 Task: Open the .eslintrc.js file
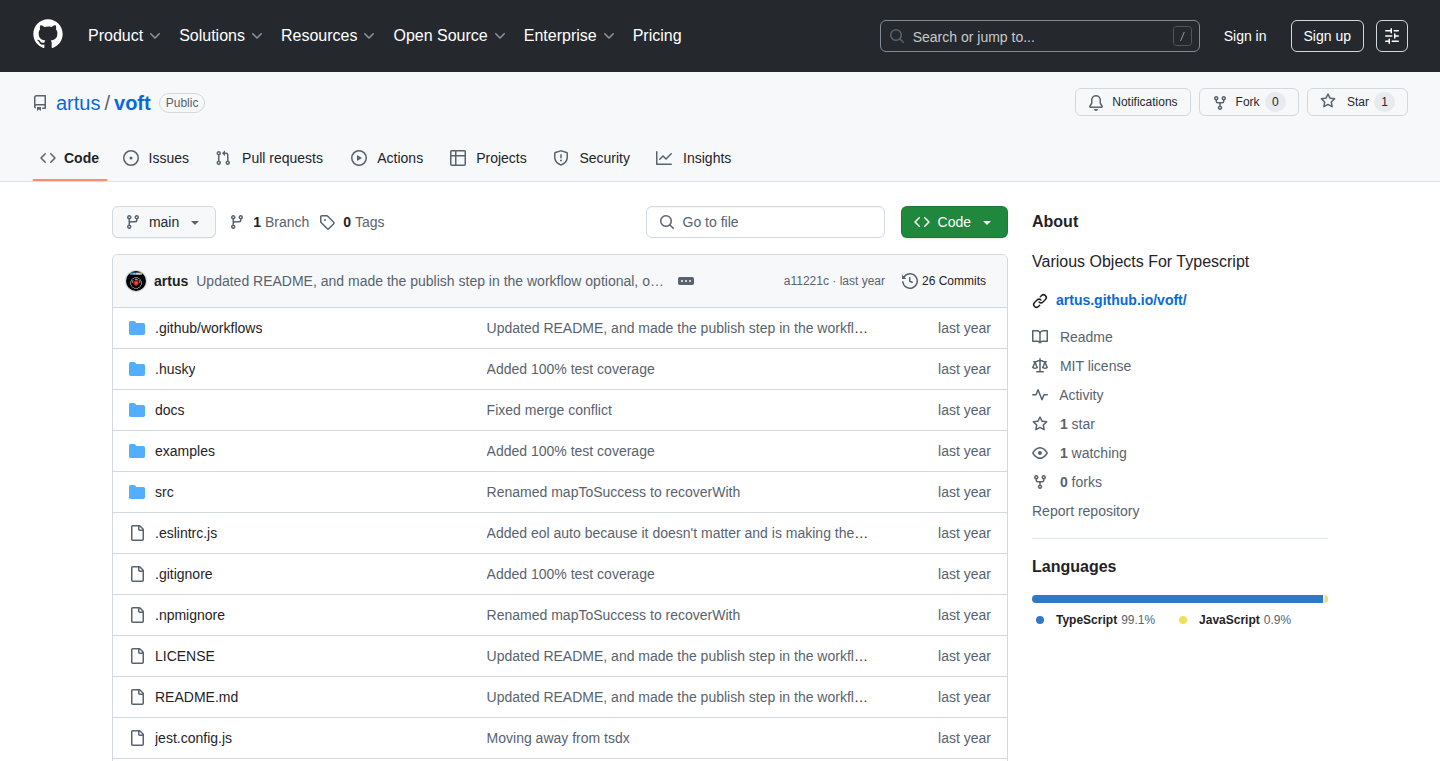tap(186, 533)
